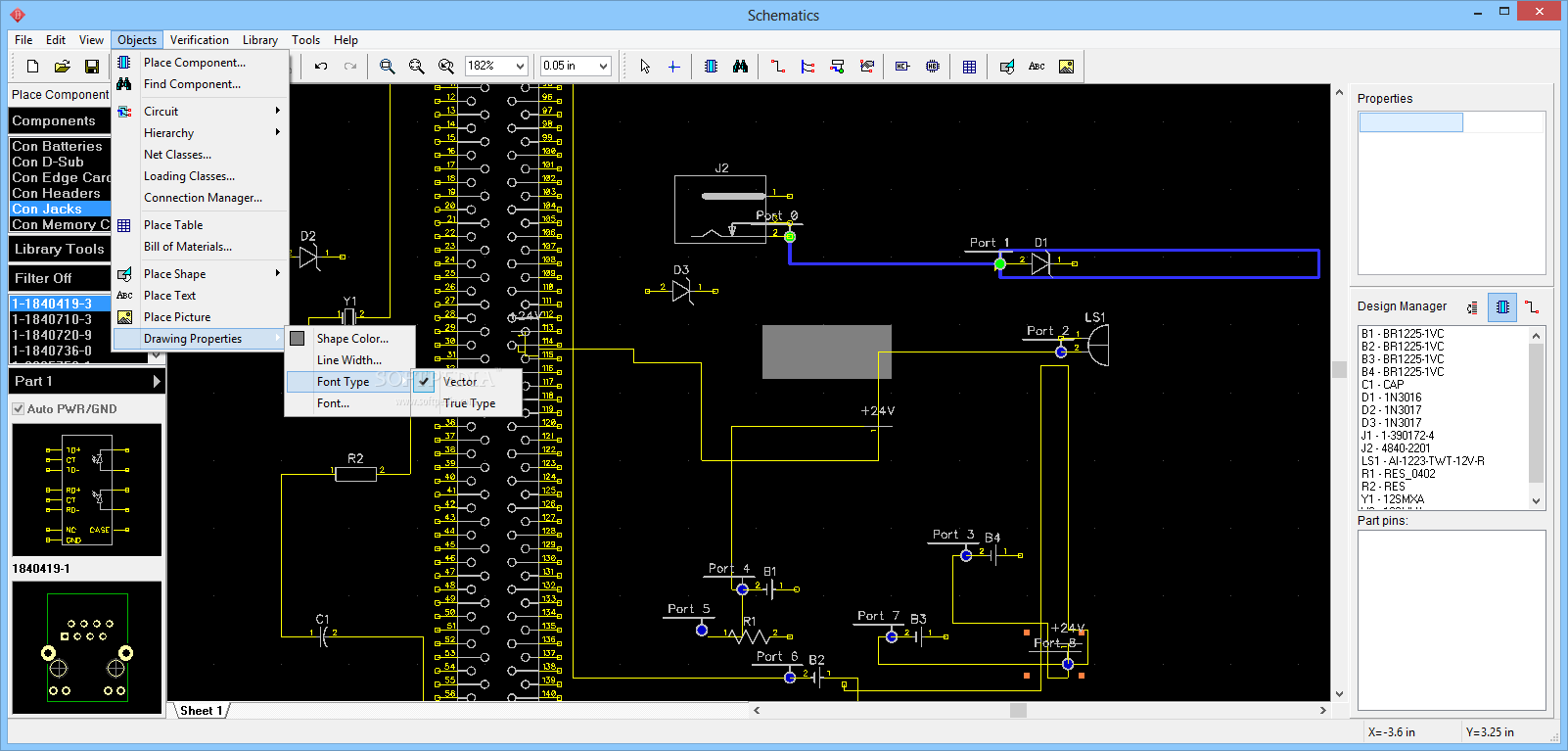The height and width of the screenshot is (751, 1568).
Task: Open the grid size dropdown
Action: [x=604, y=66]
